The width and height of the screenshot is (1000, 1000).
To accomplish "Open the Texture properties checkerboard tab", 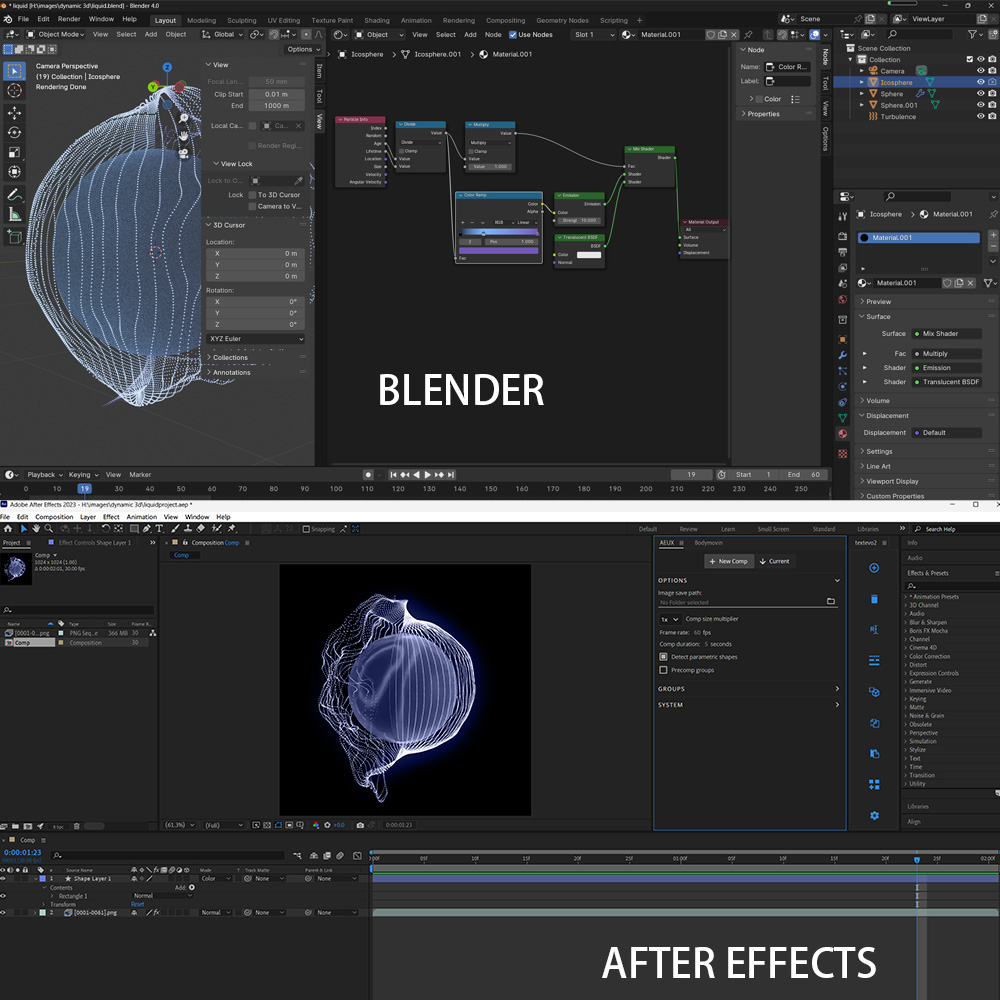I will click(x=842, y=453).
